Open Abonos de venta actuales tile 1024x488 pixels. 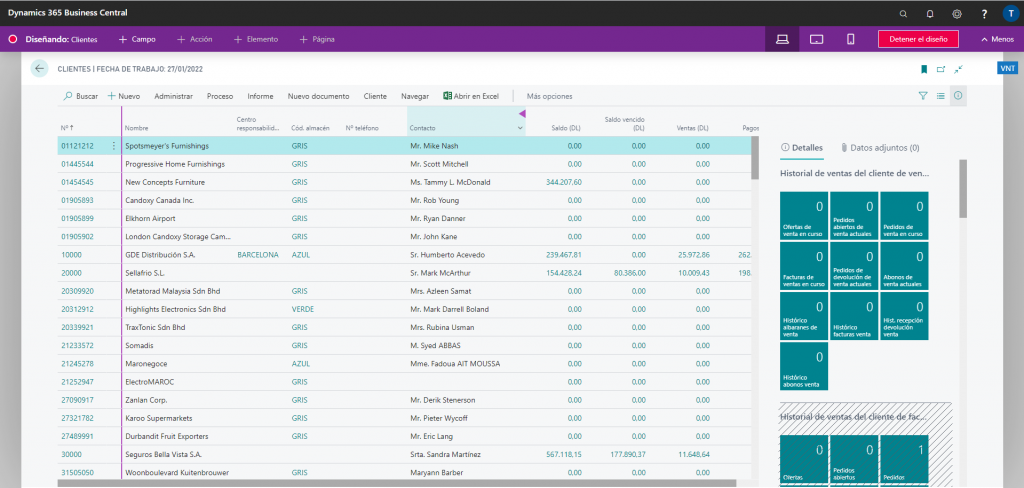pos(904,266)
